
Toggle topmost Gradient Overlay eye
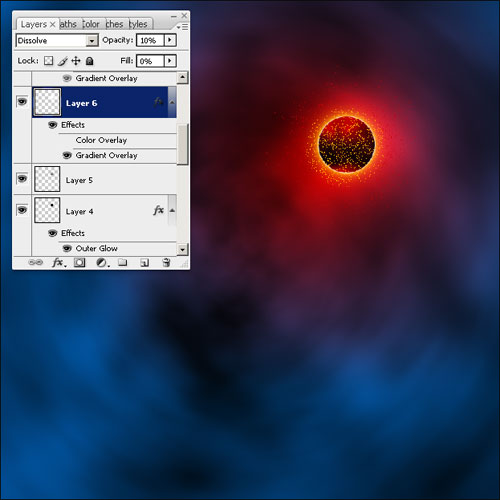click(x=67, y=78)
